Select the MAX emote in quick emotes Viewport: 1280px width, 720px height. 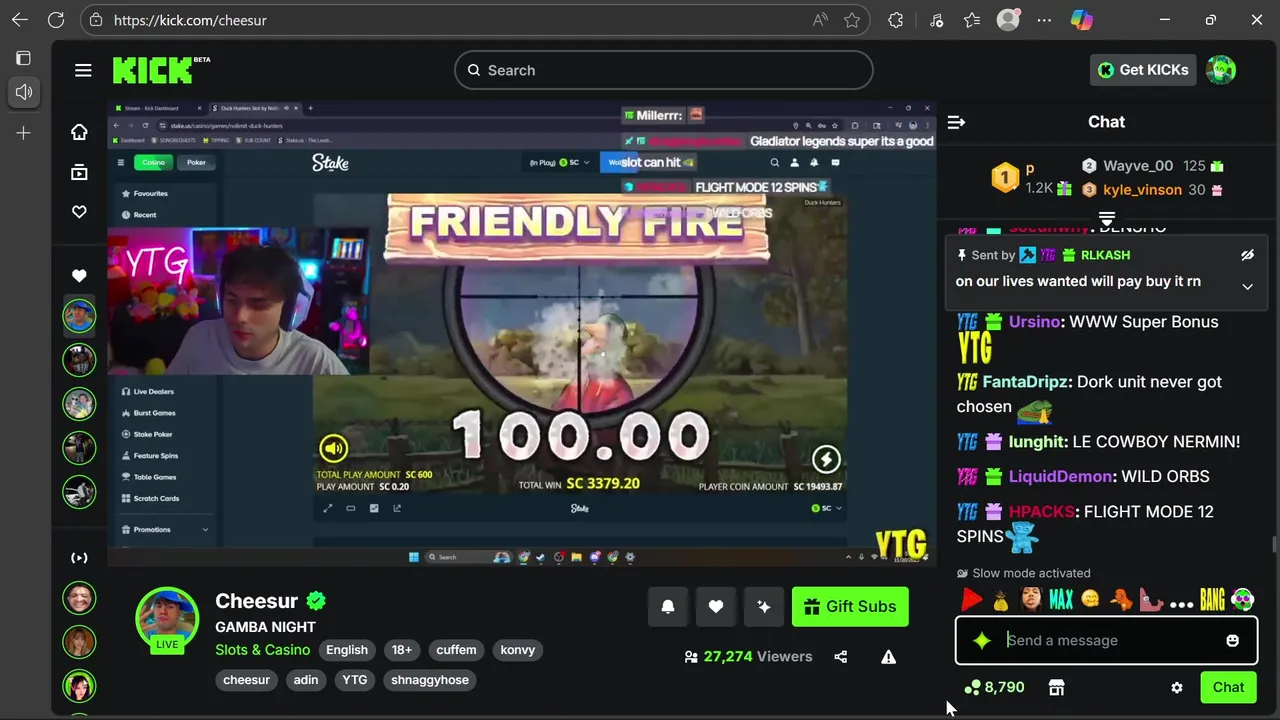click(1061, 600)
